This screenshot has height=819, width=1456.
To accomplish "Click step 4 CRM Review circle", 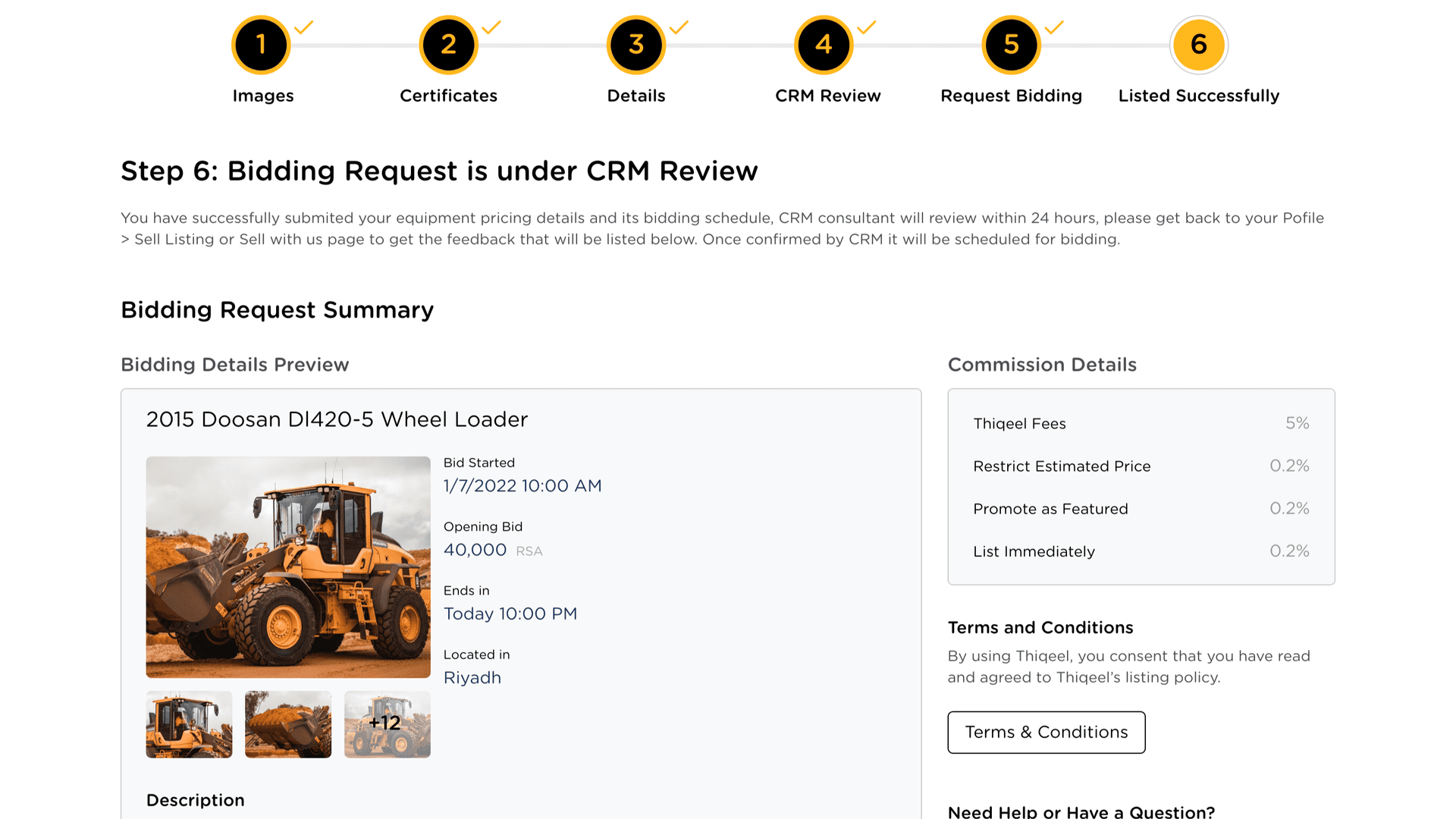I will point(824,45).
